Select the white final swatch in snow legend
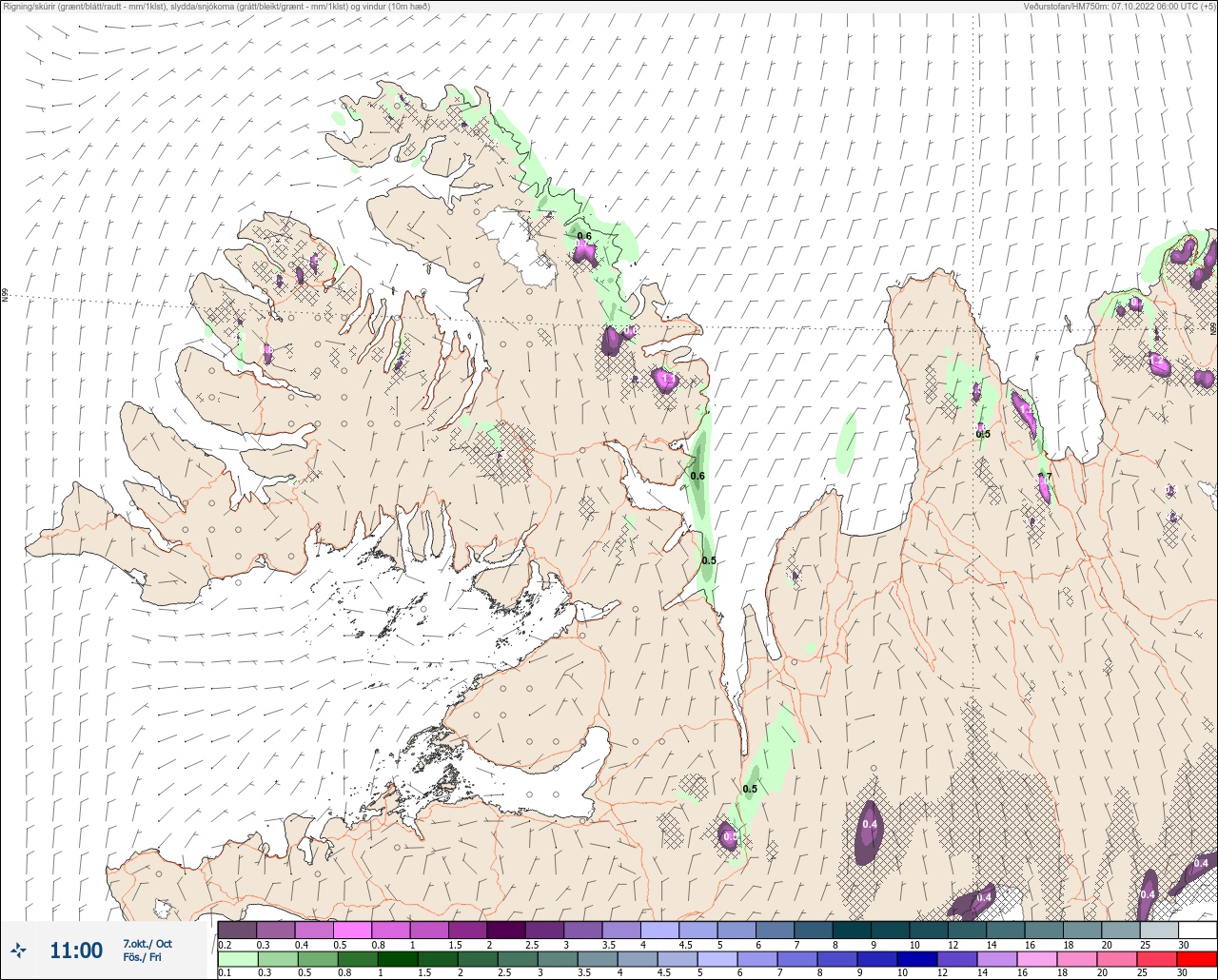Screen dimensions: 1218x980 [x=1198, y=930]
